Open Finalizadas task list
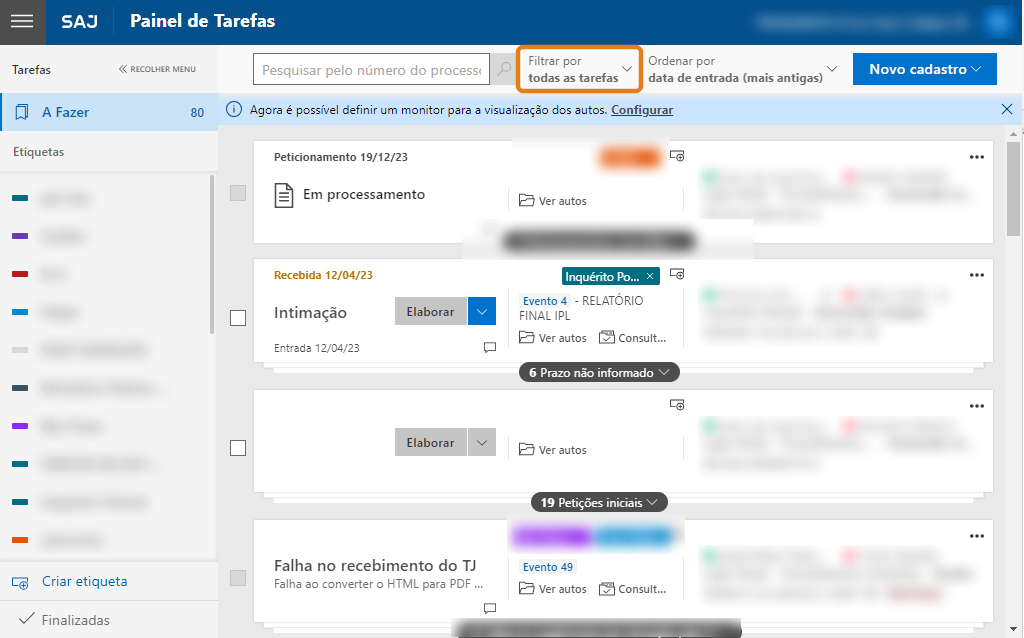The image size is (1024, 638). tap(75, 620)
